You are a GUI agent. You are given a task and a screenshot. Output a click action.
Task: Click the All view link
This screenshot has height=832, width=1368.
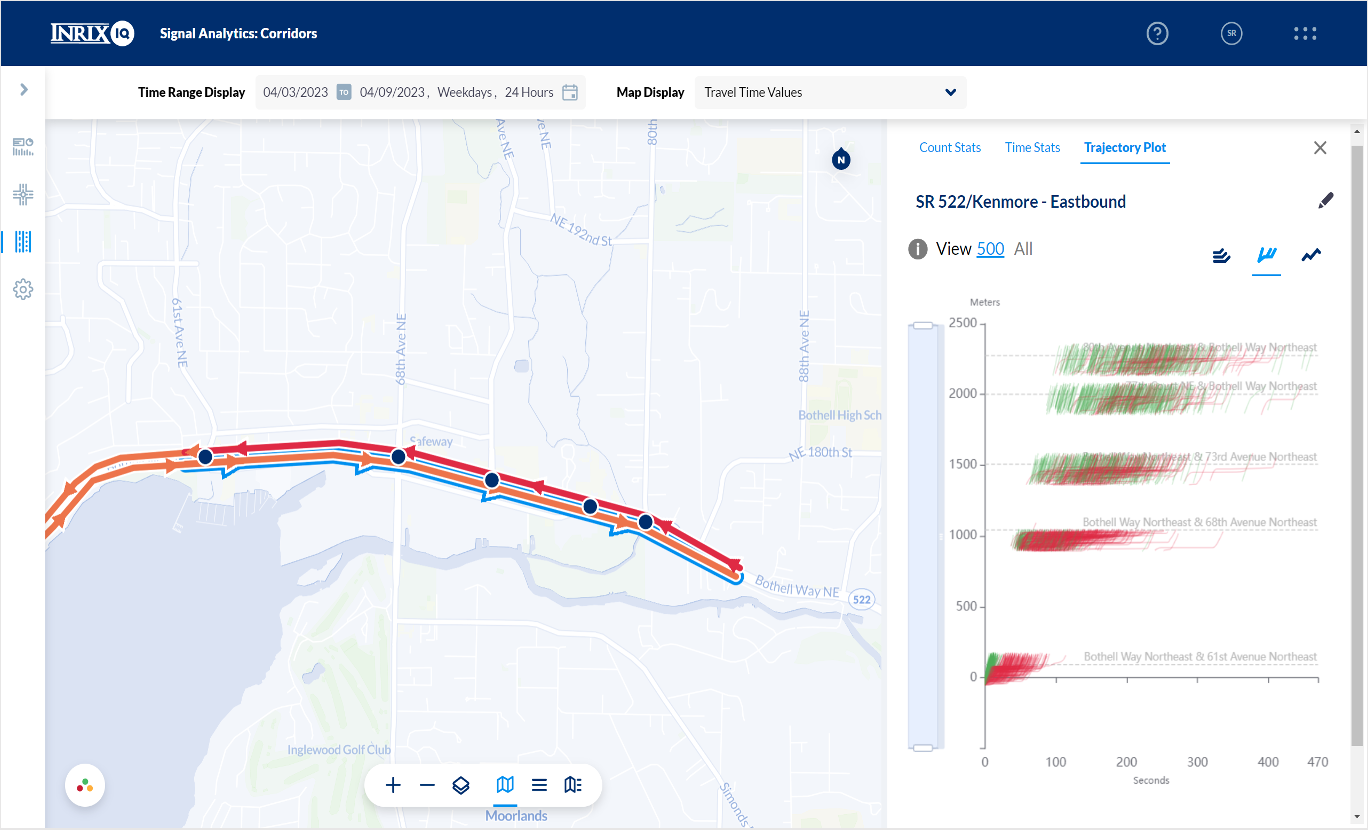click(1023, 249)
